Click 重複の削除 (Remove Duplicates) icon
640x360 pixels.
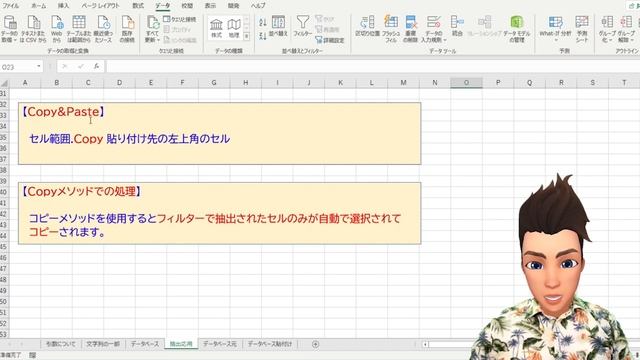(410, 29)
